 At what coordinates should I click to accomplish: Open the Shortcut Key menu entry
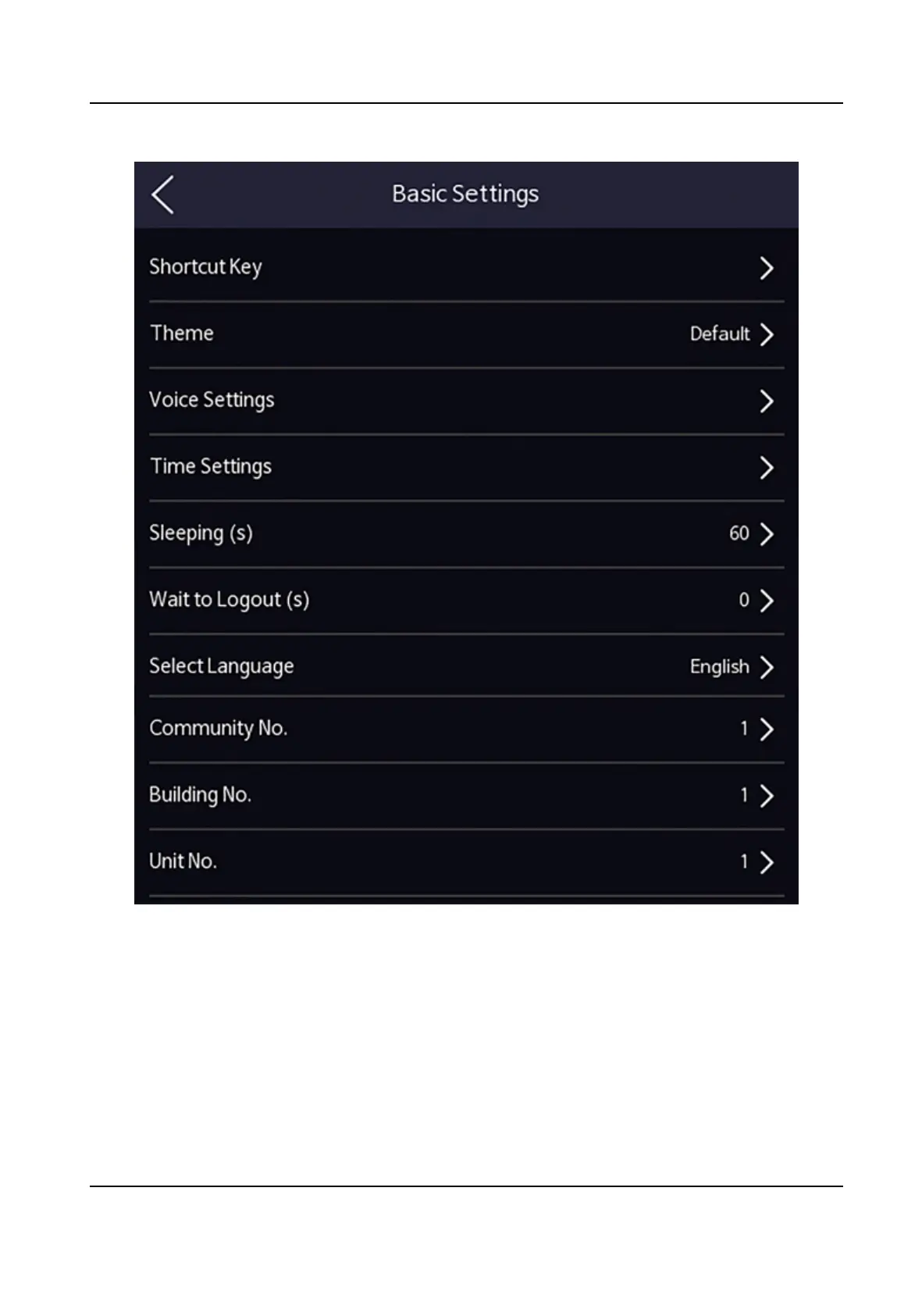pos(466,267)
